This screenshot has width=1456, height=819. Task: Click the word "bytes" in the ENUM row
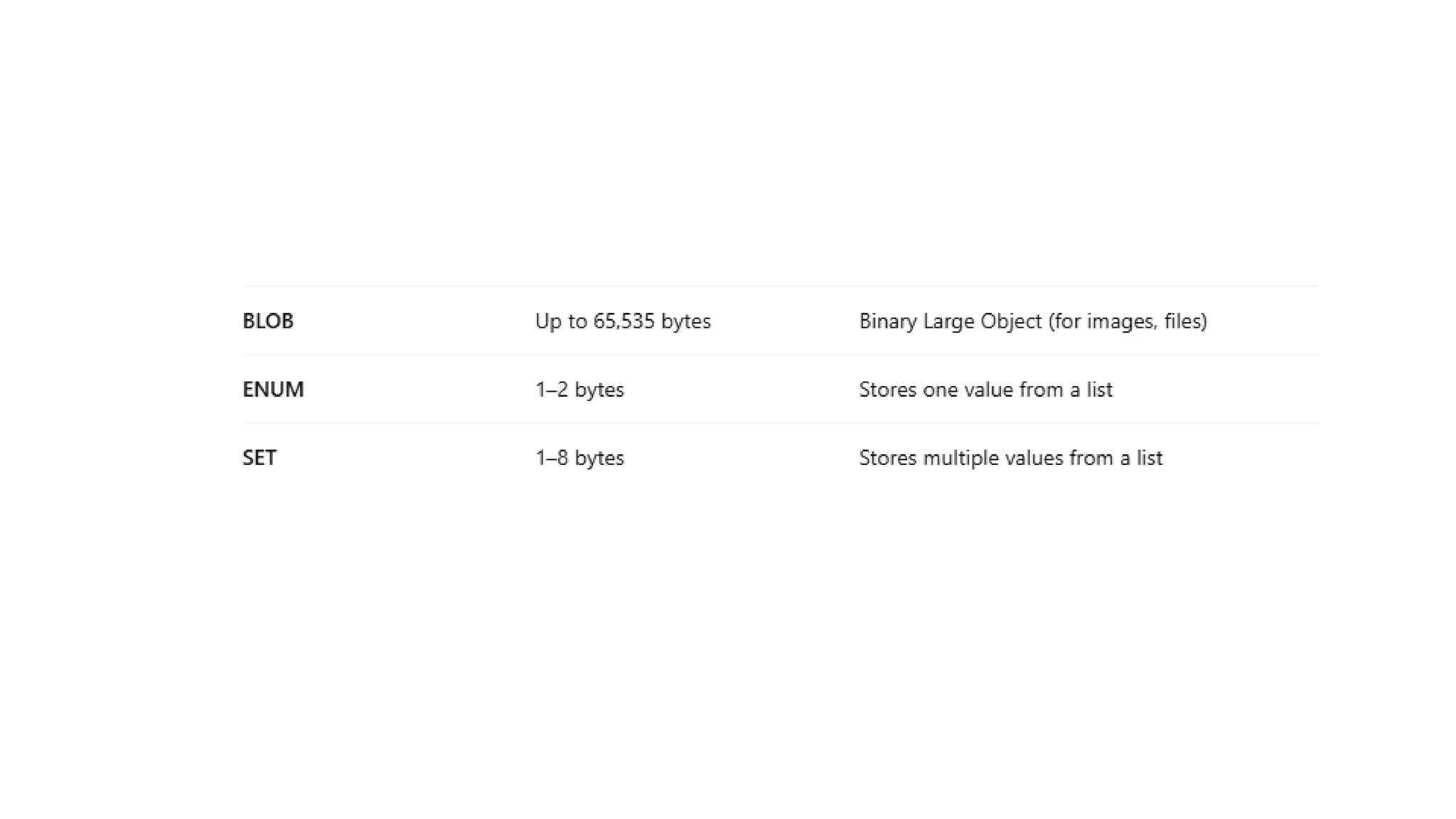click(x=599, y=390)
